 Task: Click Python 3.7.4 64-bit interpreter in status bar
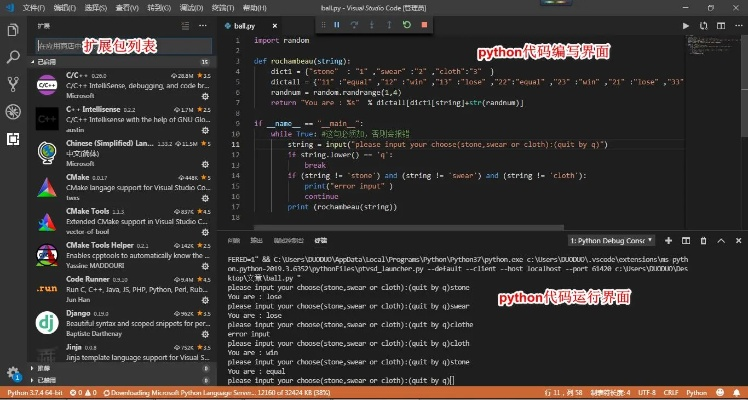point(36,393)
